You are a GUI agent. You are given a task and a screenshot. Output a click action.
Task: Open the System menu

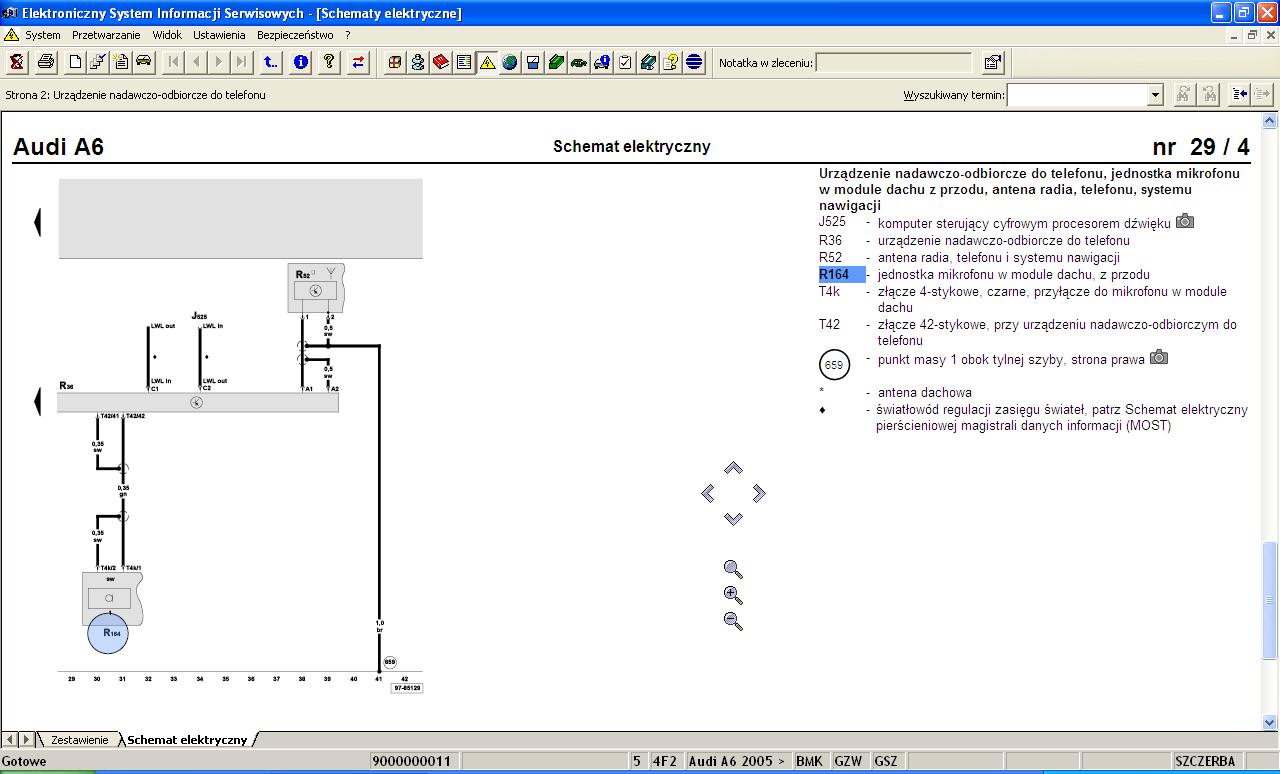[x=43, y=35]
